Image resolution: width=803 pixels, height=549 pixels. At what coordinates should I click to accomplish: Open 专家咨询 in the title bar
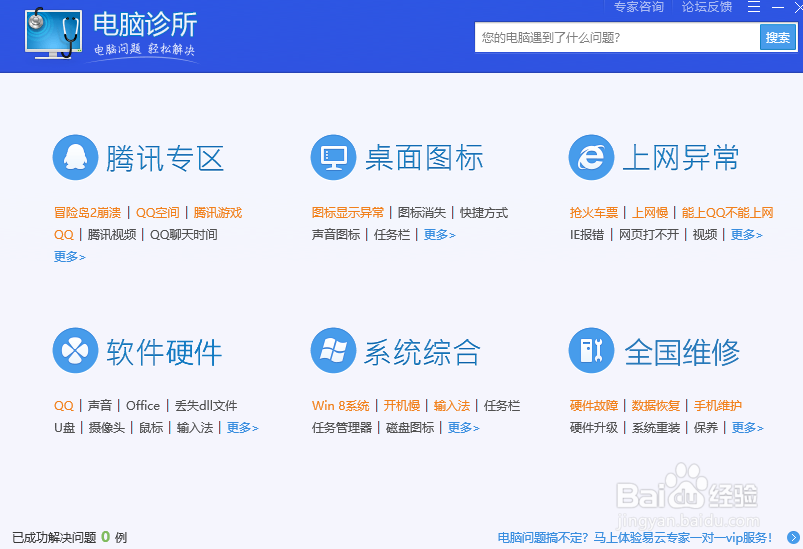pyautogui.click(x=639, y=7)
